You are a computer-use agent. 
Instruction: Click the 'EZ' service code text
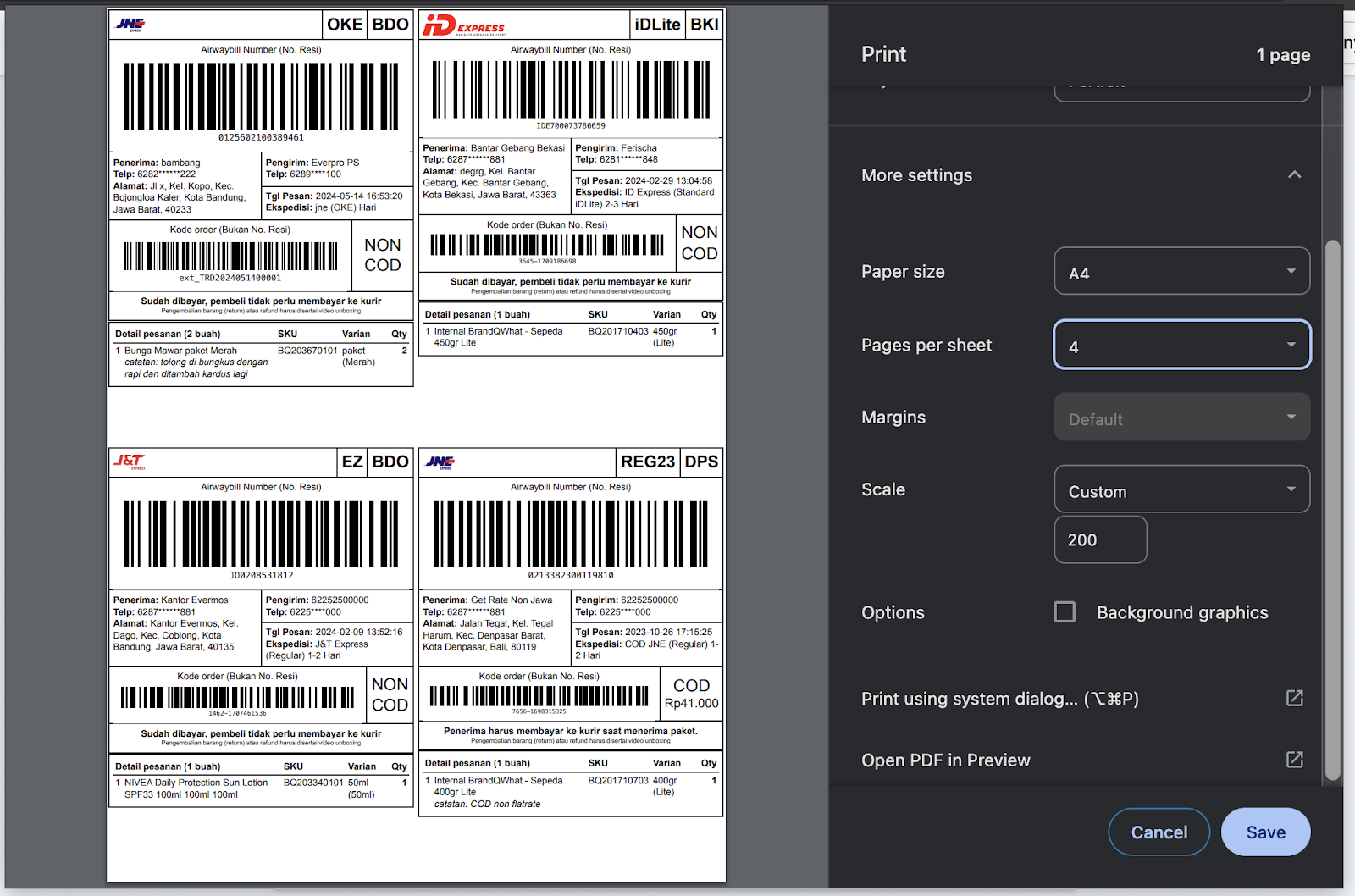point(352,462)
